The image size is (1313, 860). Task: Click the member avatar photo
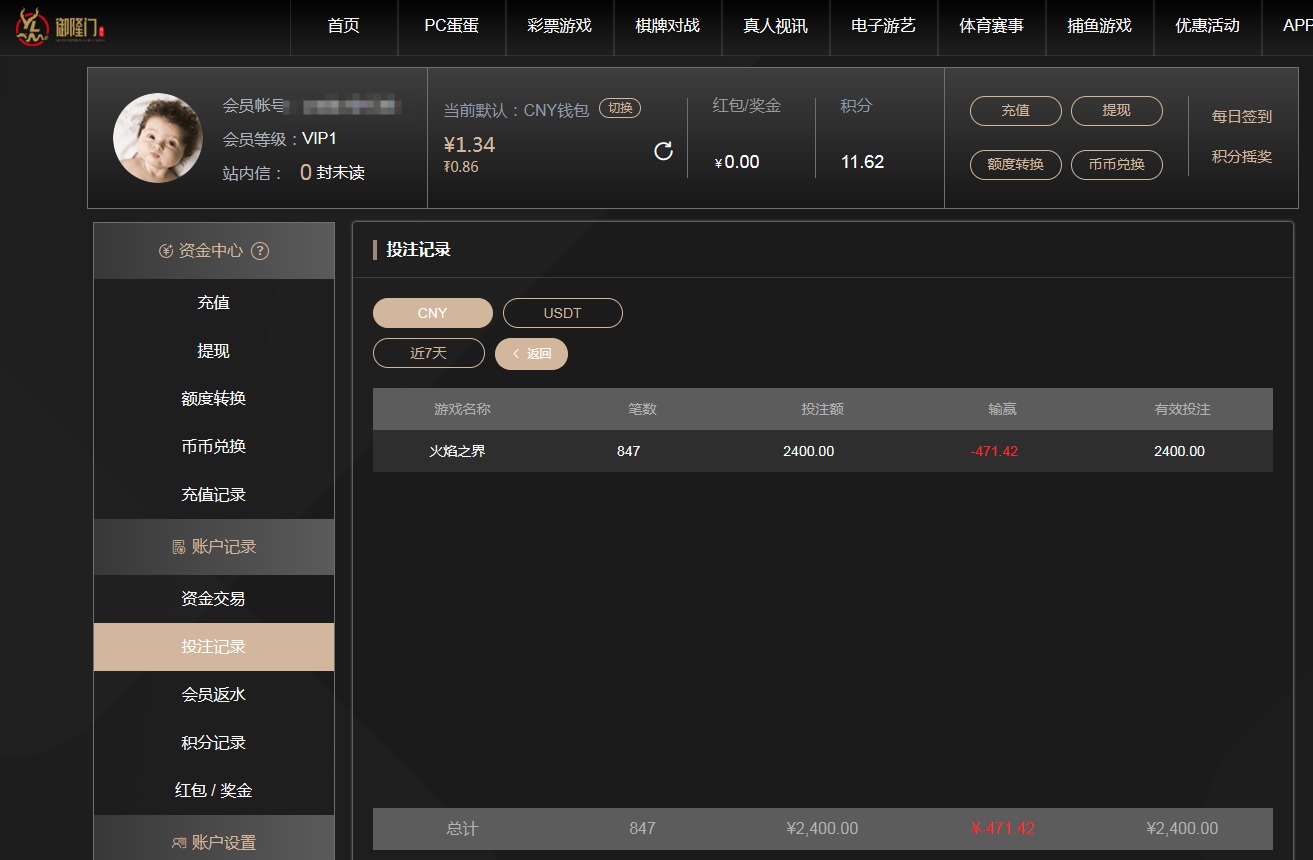click(158, 138)
